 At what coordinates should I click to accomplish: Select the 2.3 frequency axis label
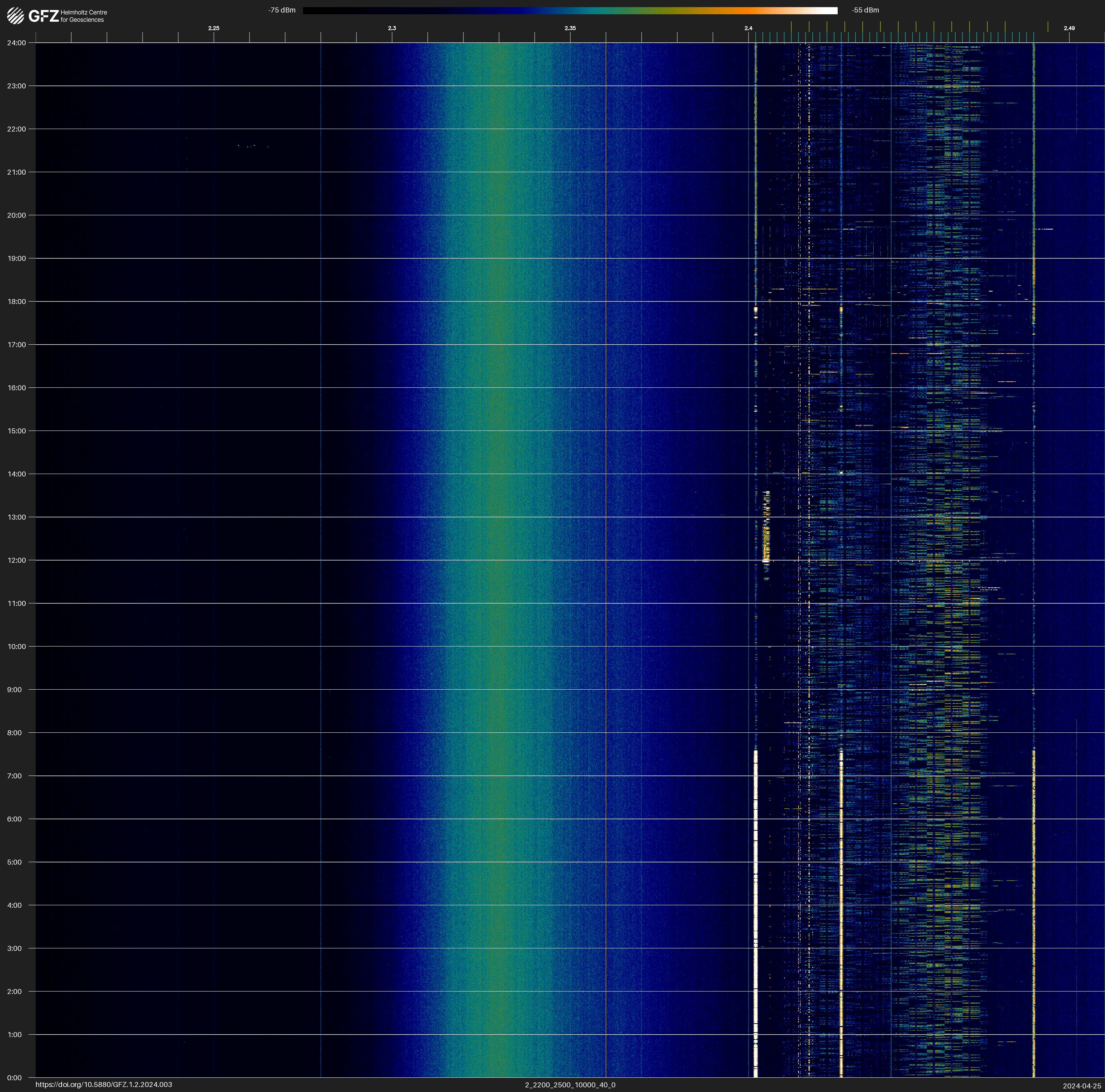click(392, 28)
